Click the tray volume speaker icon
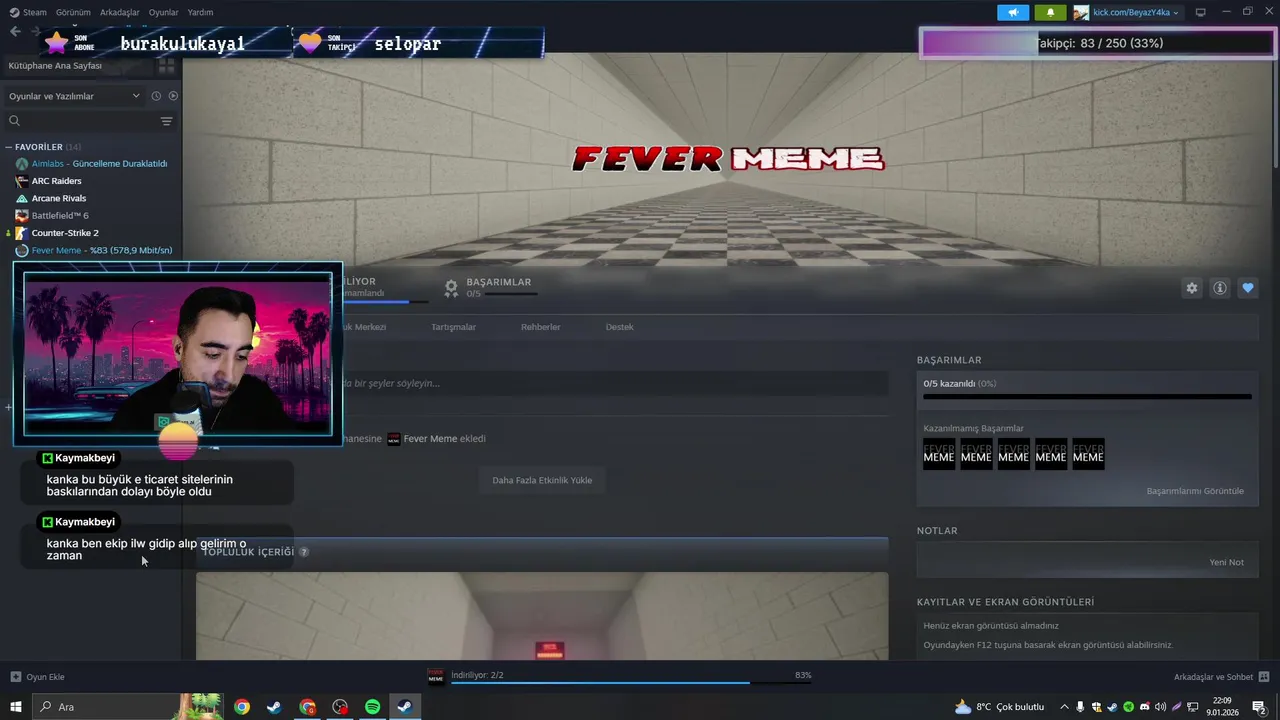Viewport: 1280px width, 720px height. point(1160,707)
